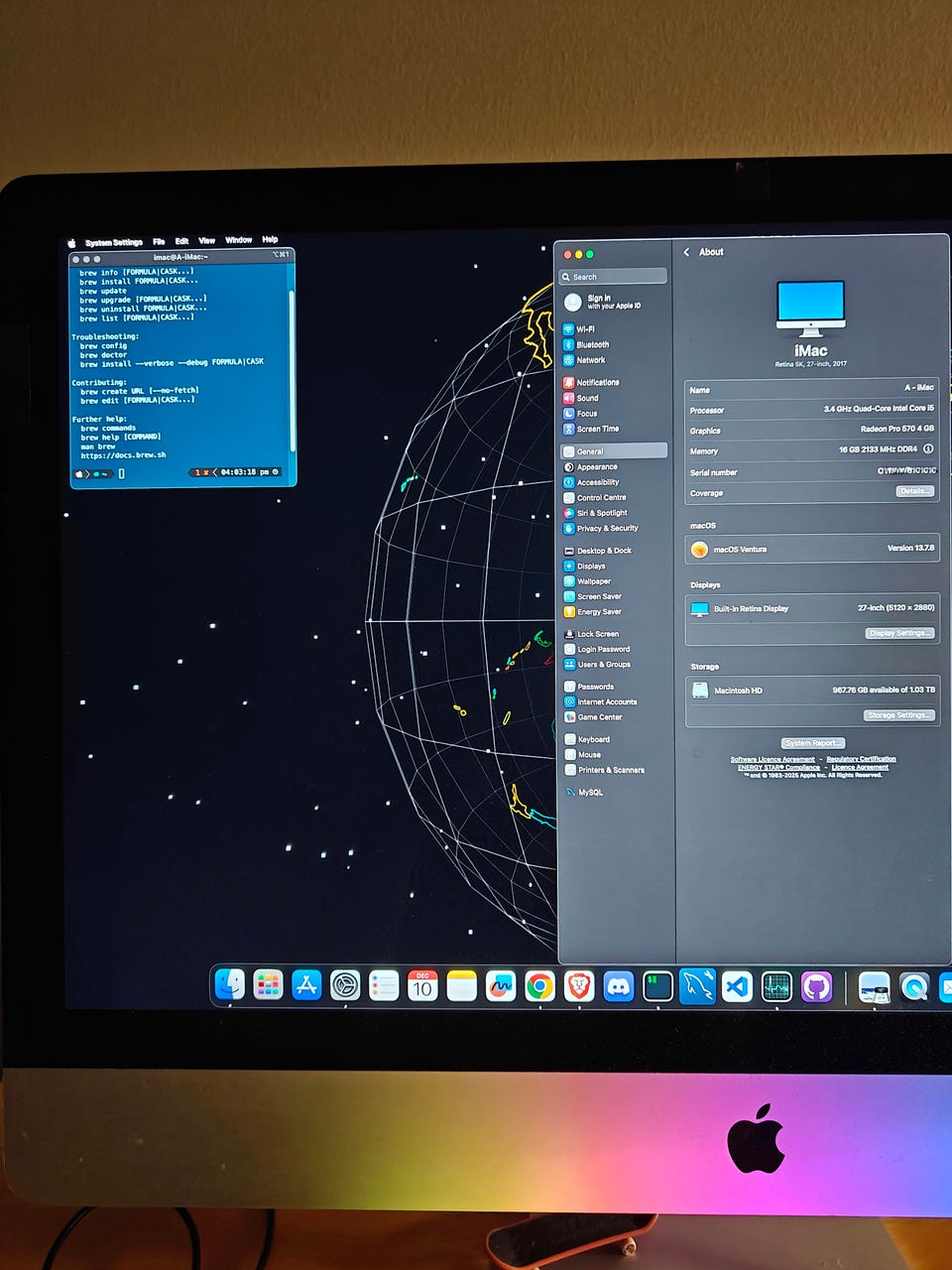The width and height of the screenshot is (952, 1270).
Task: Open the Apple menu
Action: click(x=71, y=243)
